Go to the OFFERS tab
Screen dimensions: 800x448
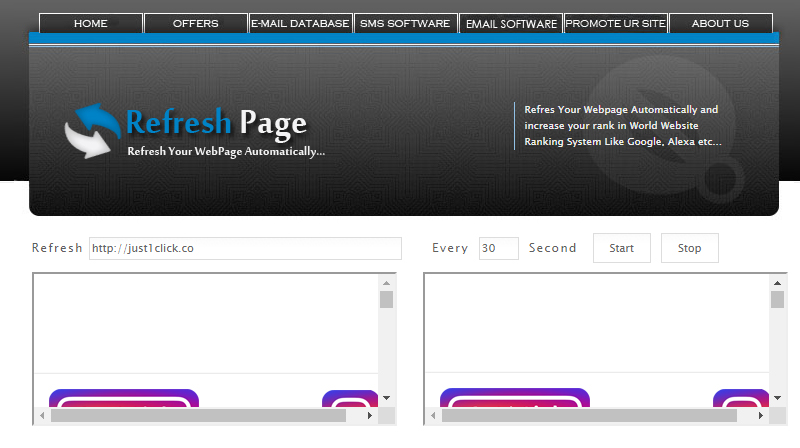click(195, 23)
